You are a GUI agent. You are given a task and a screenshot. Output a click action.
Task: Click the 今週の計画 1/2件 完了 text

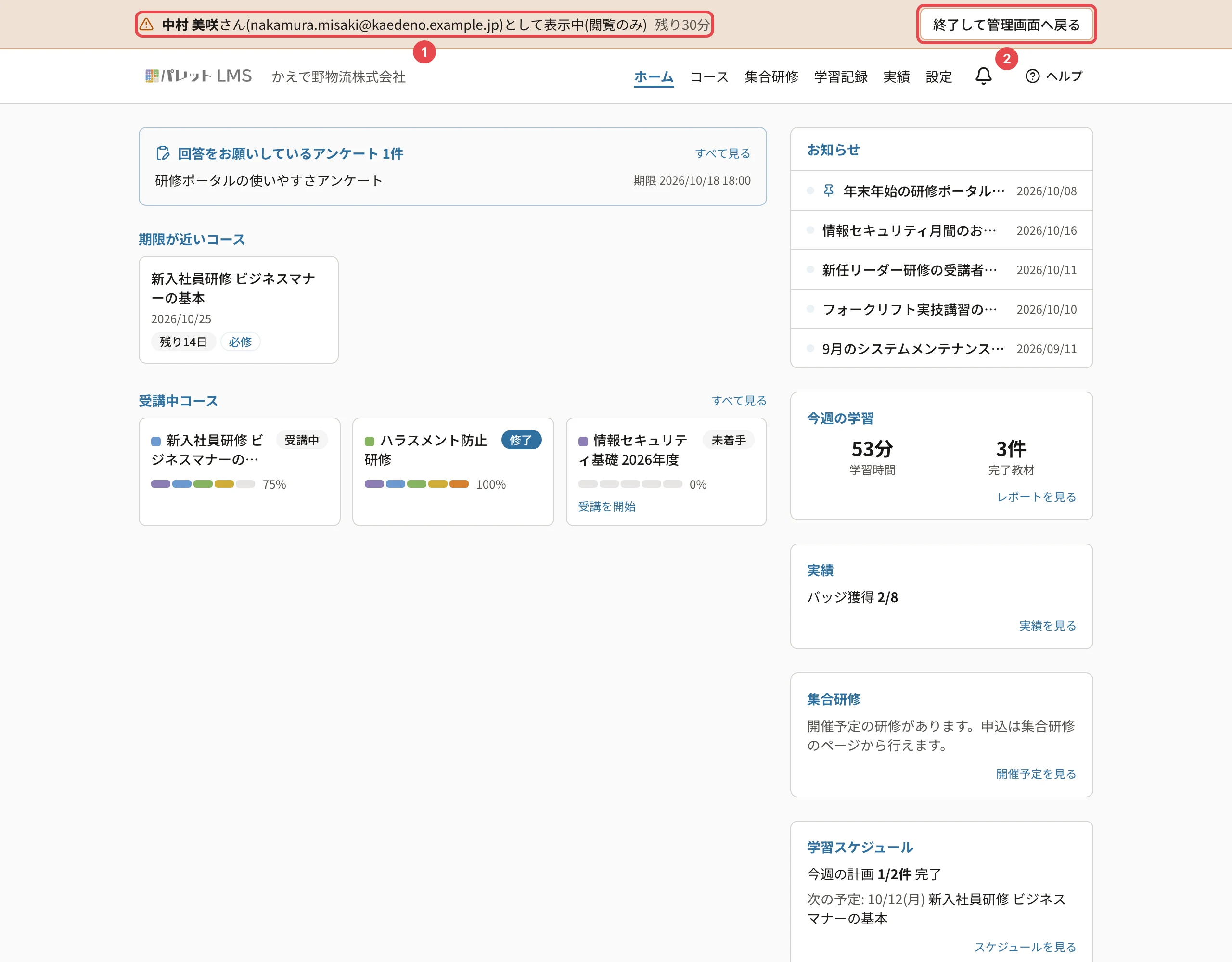(x=874, y=874)
